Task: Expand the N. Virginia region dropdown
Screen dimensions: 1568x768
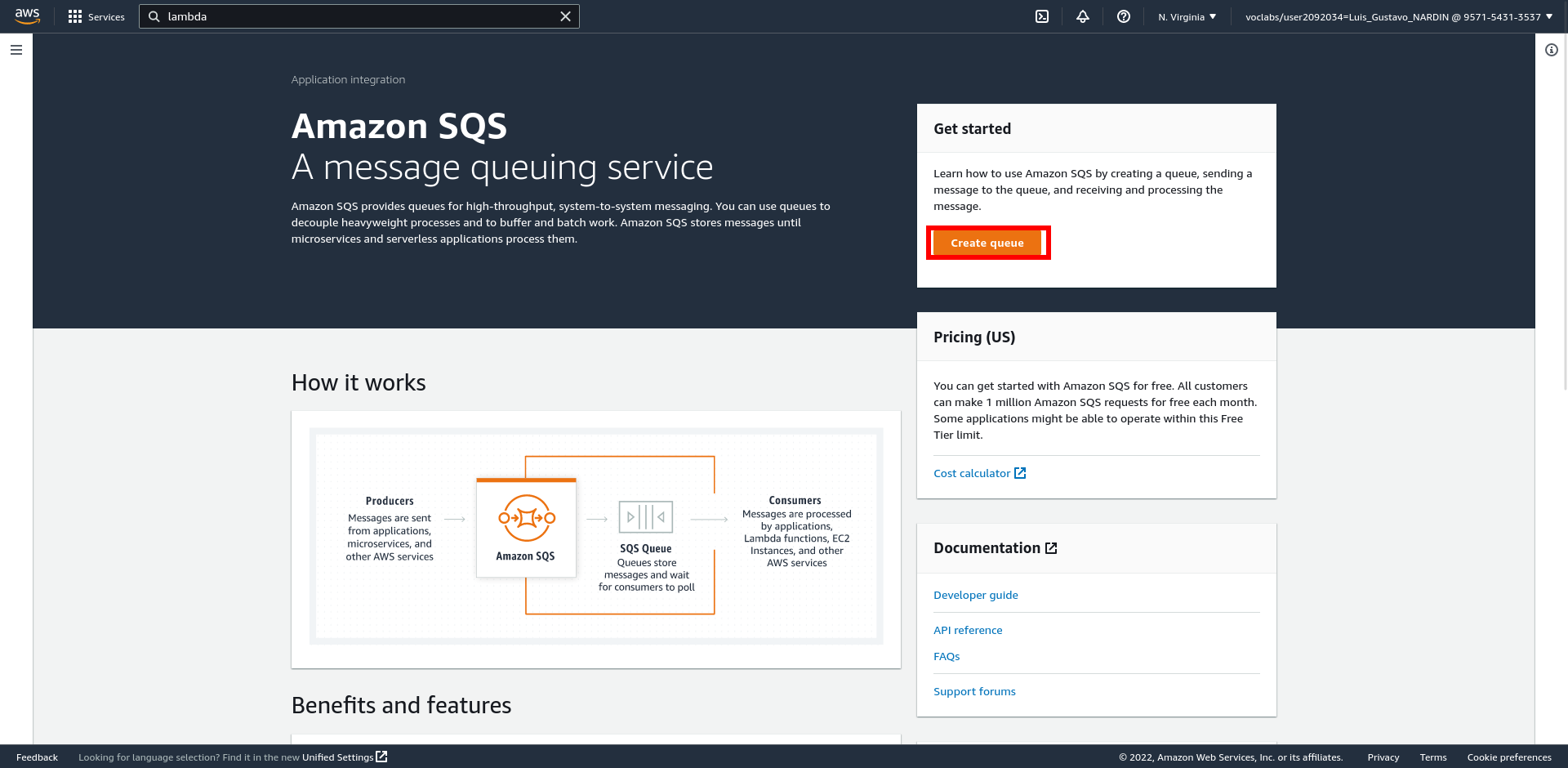Action: tap(1187, 16)
